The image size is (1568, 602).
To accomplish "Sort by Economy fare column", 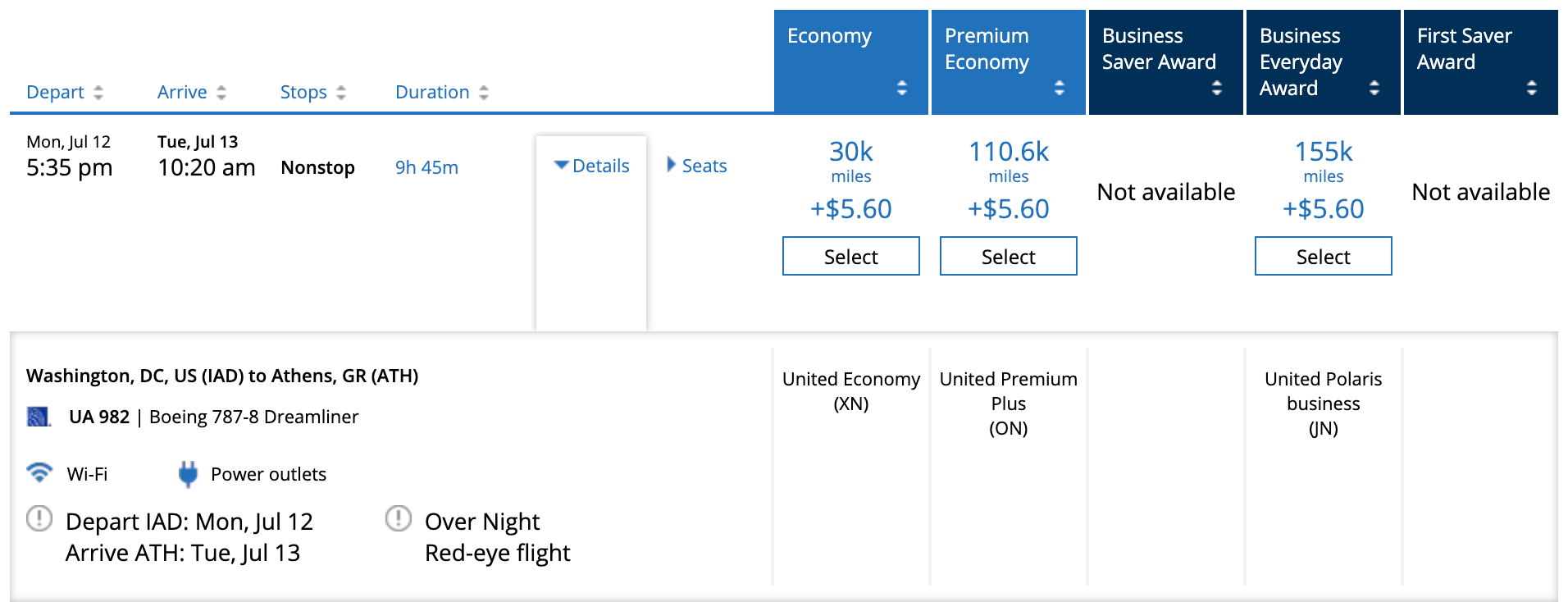I will (901, 88).
